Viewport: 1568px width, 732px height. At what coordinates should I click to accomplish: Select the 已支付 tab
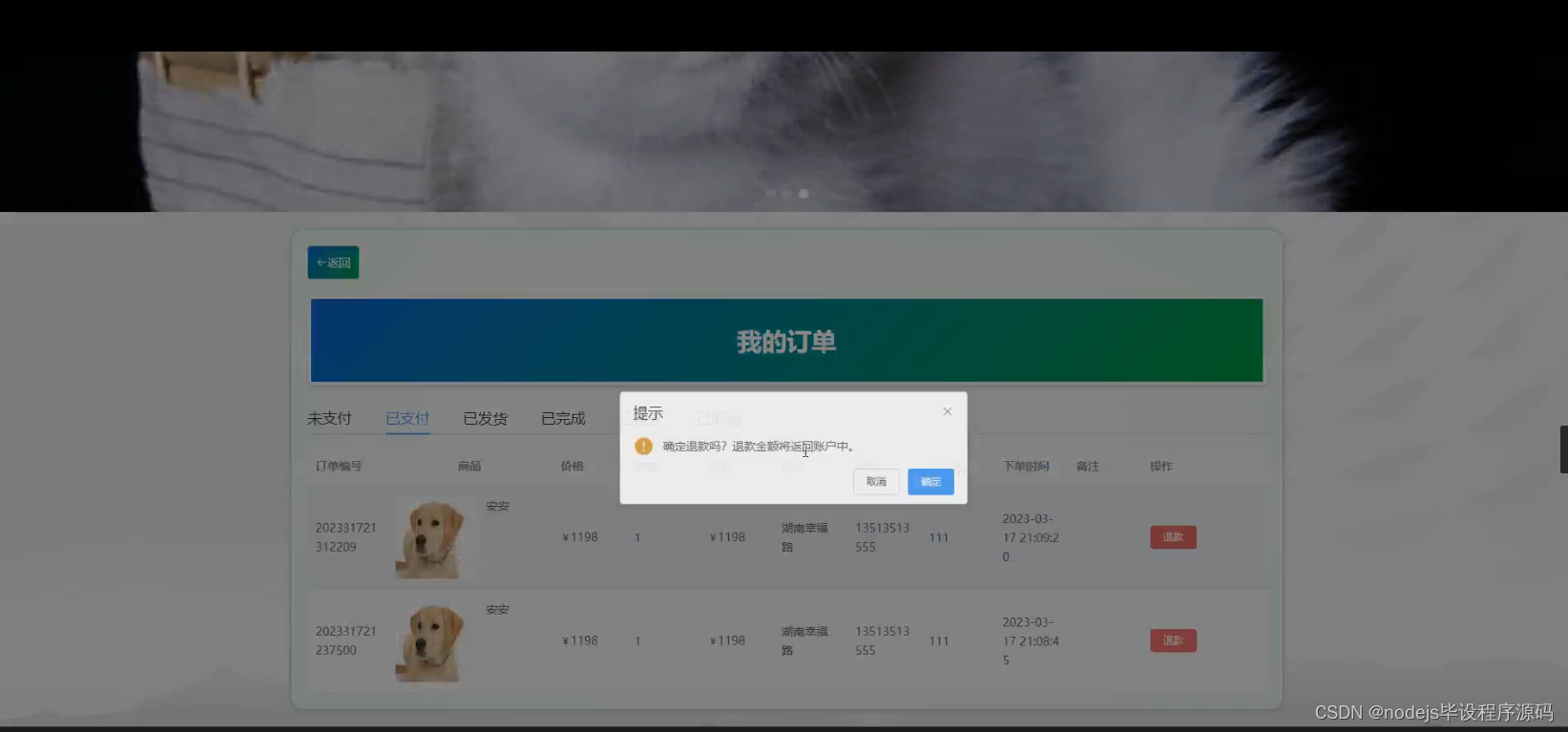click(x=408, y=418)
